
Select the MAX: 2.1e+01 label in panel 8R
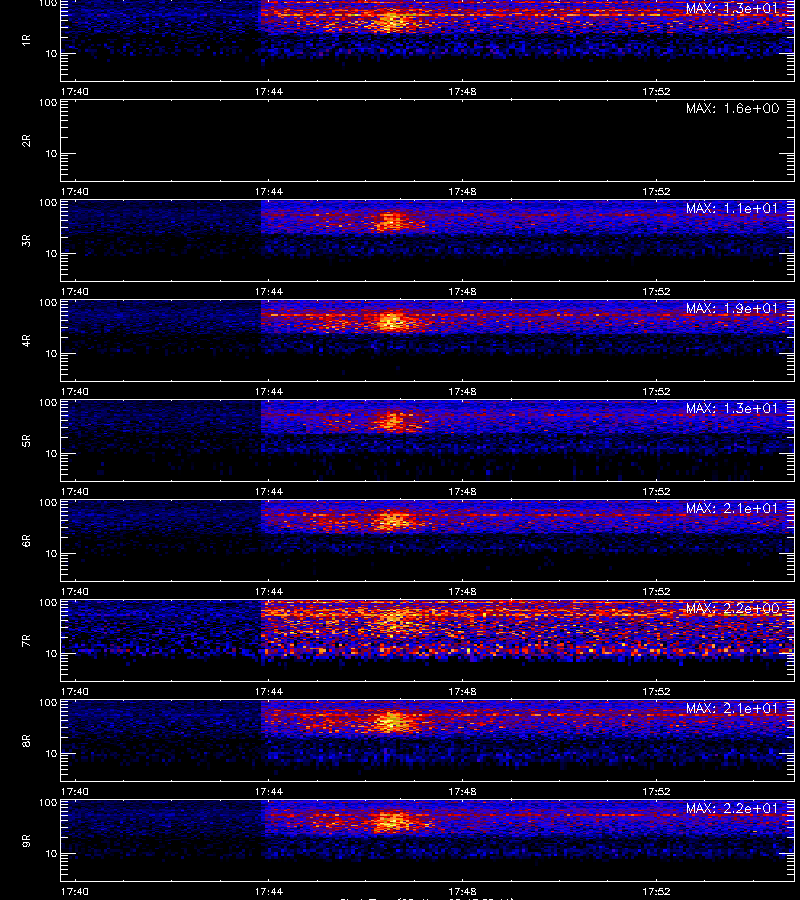coord(732,708)
